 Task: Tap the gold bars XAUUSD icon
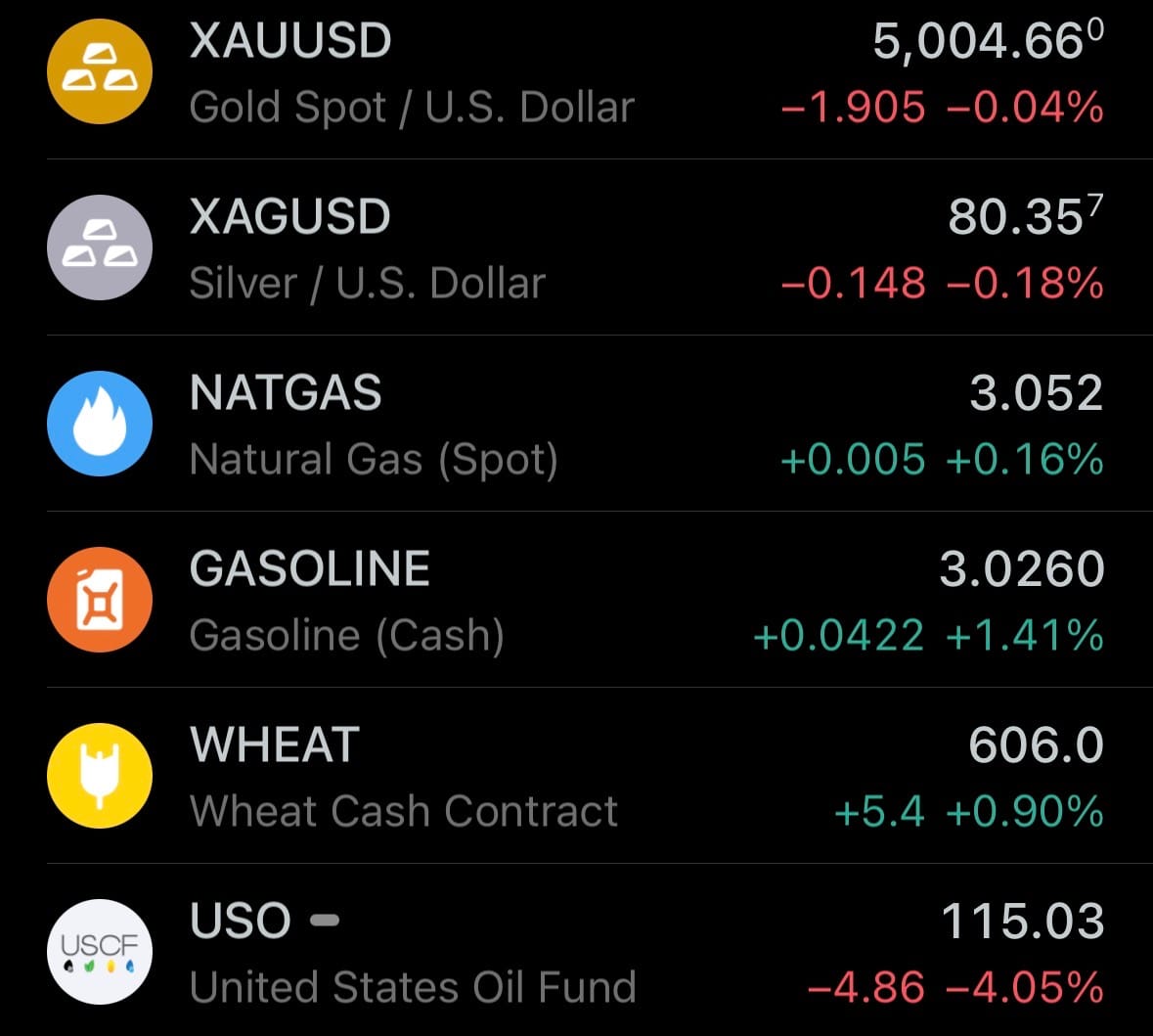pos(100,72)
